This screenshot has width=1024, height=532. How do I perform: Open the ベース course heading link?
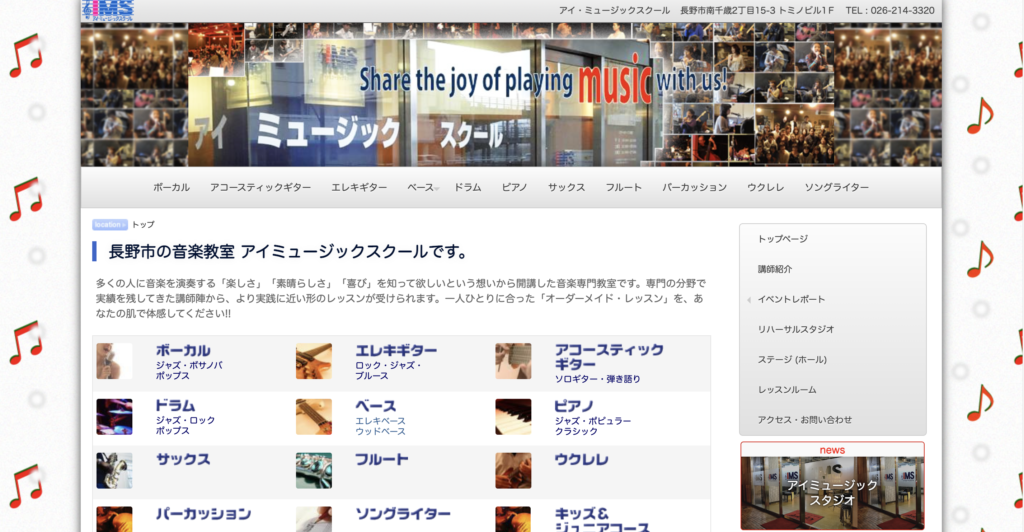pyautogui.click(x=376, y=405)
